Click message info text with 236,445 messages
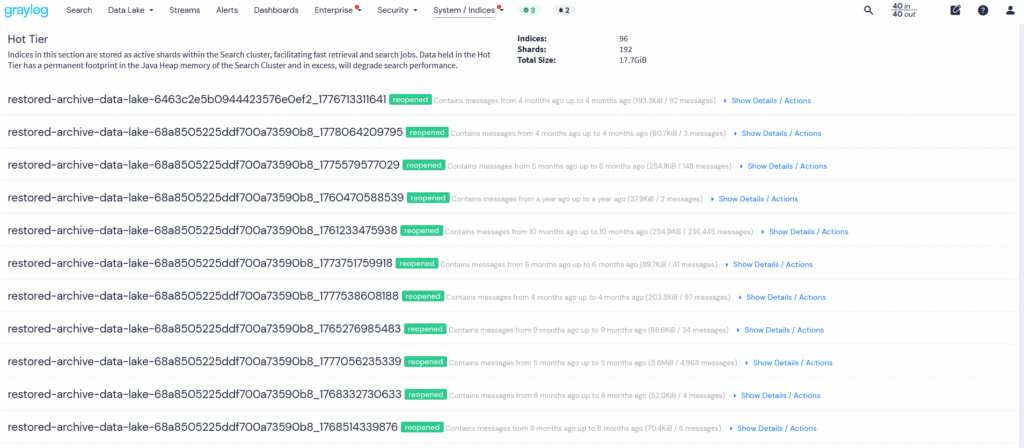Screen dimensions: 1024x448 coord(600,232)
